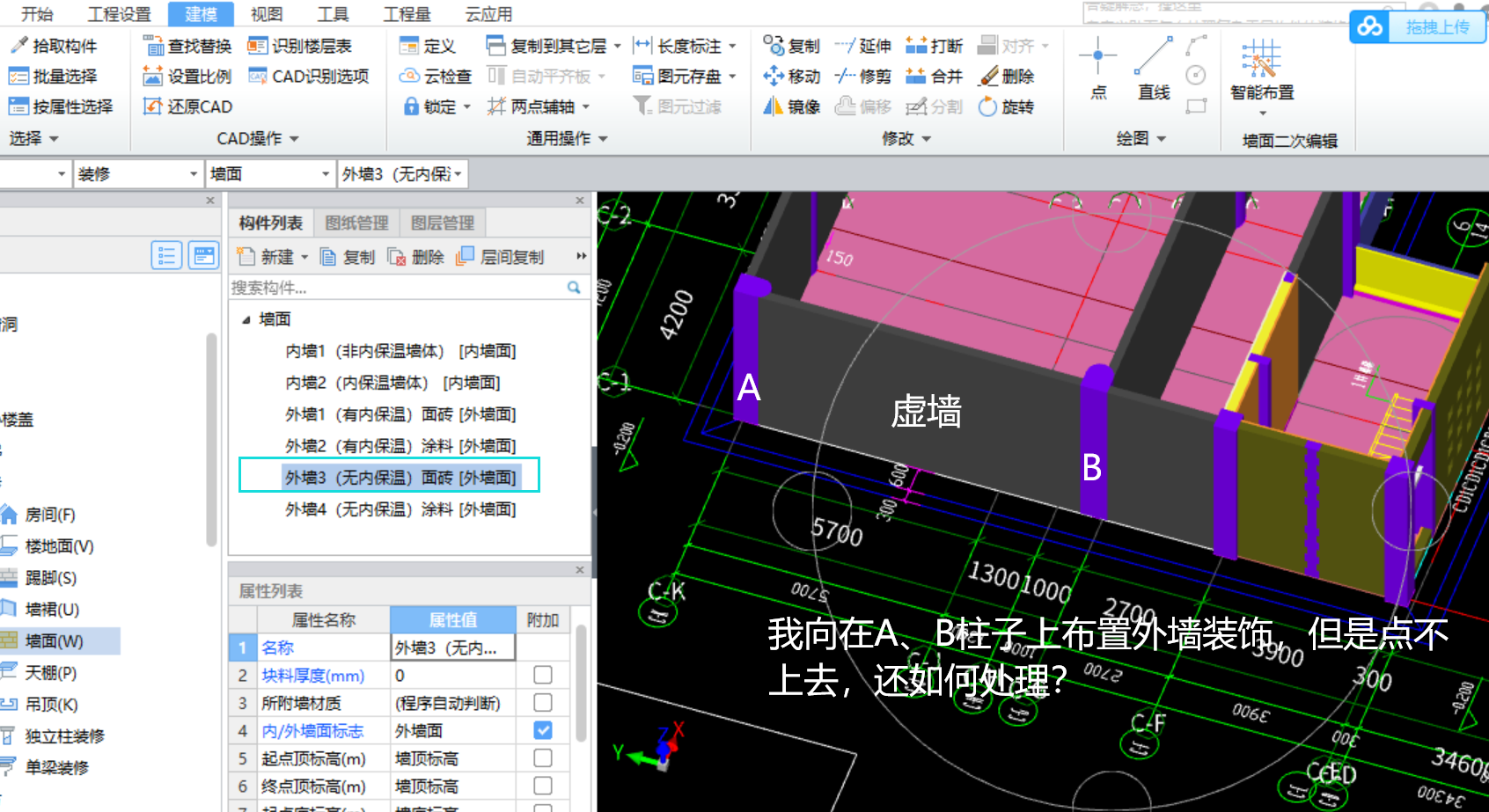This screenshot has height=812, width=1489.
Task: Click the 复制 copy tool in 修改 group
Action: [791, 46]
